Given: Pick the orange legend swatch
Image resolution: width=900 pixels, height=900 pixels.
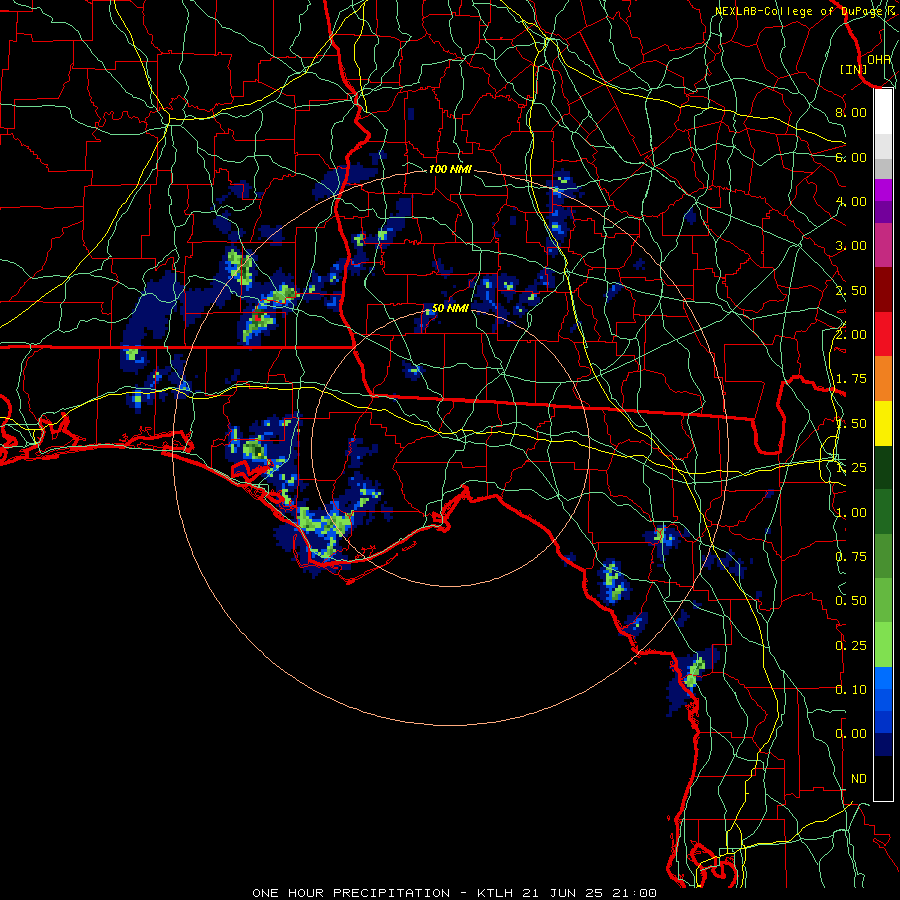Looking at the screenshot, I should coord(883,379).
